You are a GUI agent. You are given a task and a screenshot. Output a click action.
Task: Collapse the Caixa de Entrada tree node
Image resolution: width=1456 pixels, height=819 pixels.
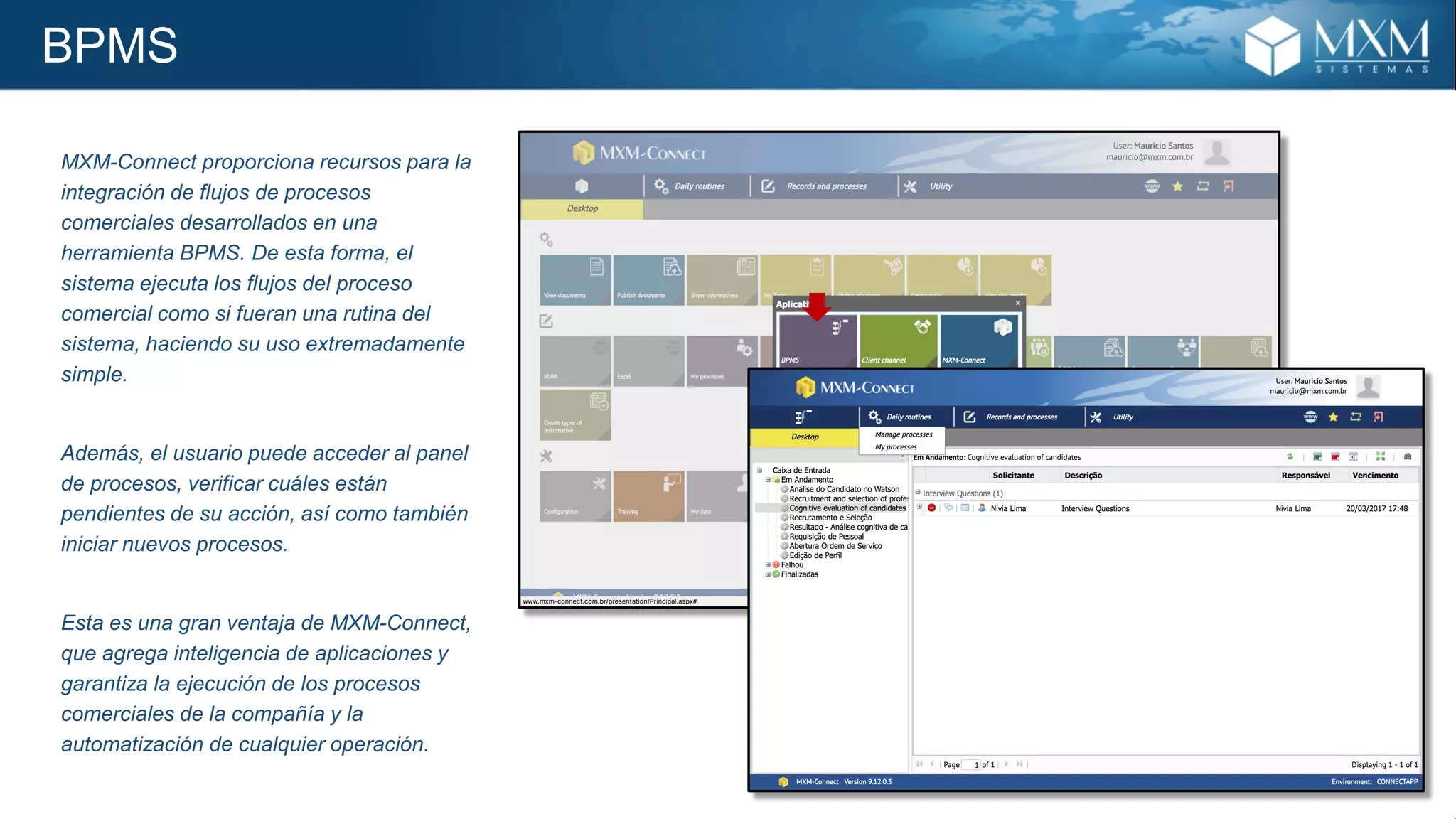[759, 471]
